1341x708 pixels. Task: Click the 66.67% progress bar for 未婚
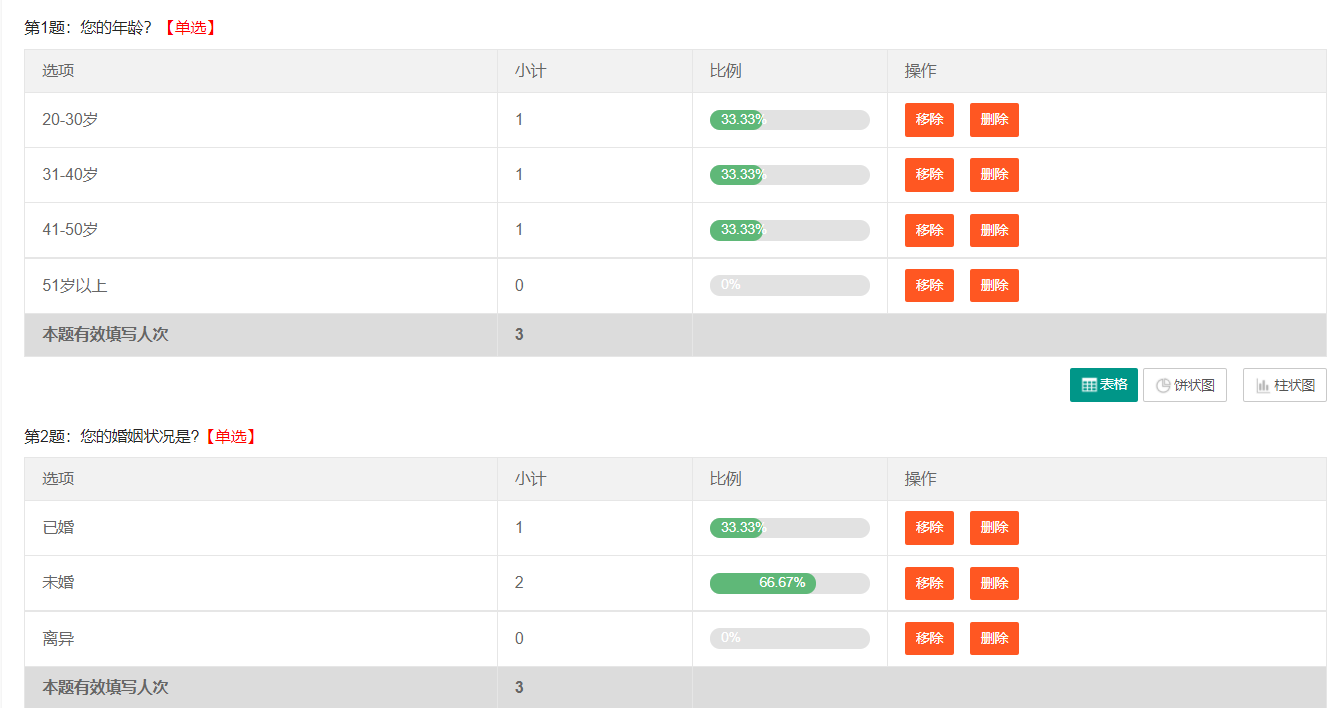point(789,583)
